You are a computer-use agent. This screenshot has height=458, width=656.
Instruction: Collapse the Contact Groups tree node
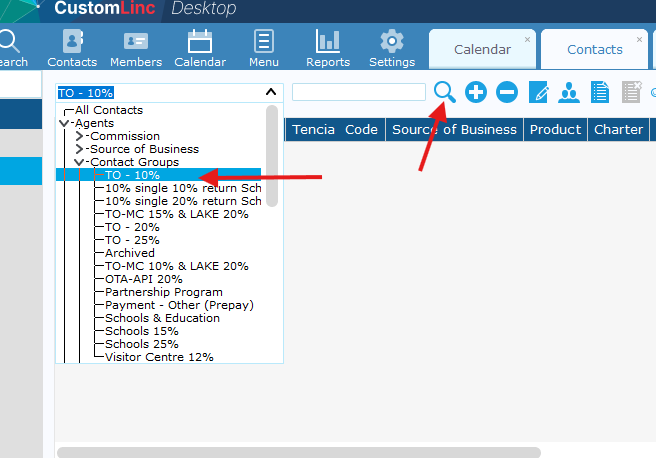(79, 162)
